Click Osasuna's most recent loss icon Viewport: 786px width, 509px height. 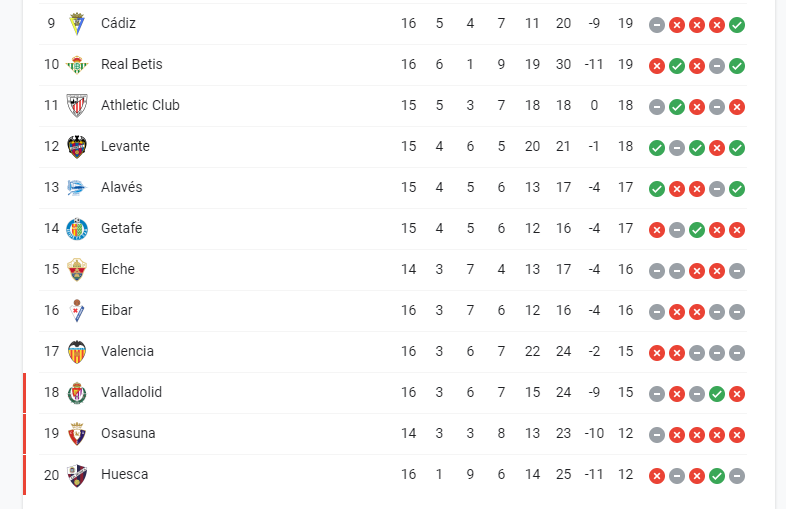click(737, 435)
